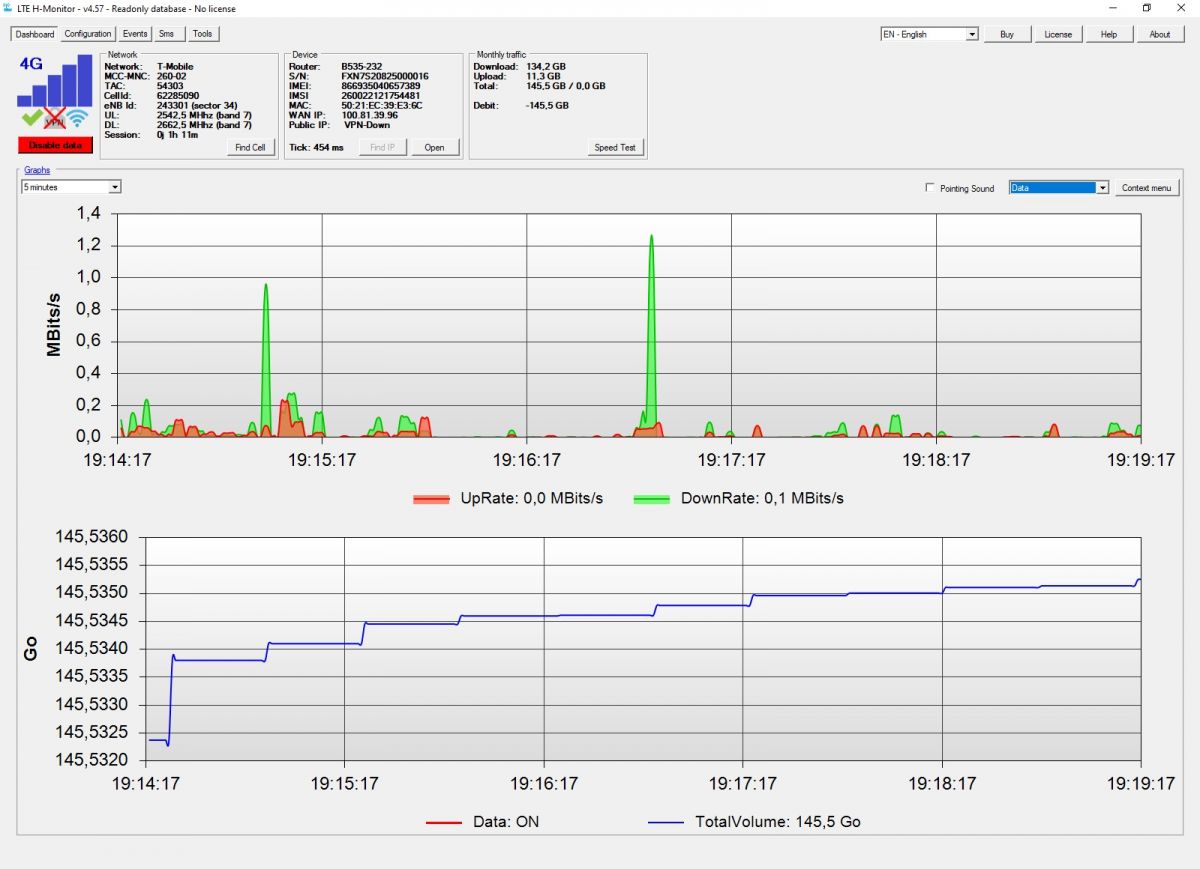The image size is (1200, 869).
Task: Open the Context menu button
Action: coord(1147,188)
